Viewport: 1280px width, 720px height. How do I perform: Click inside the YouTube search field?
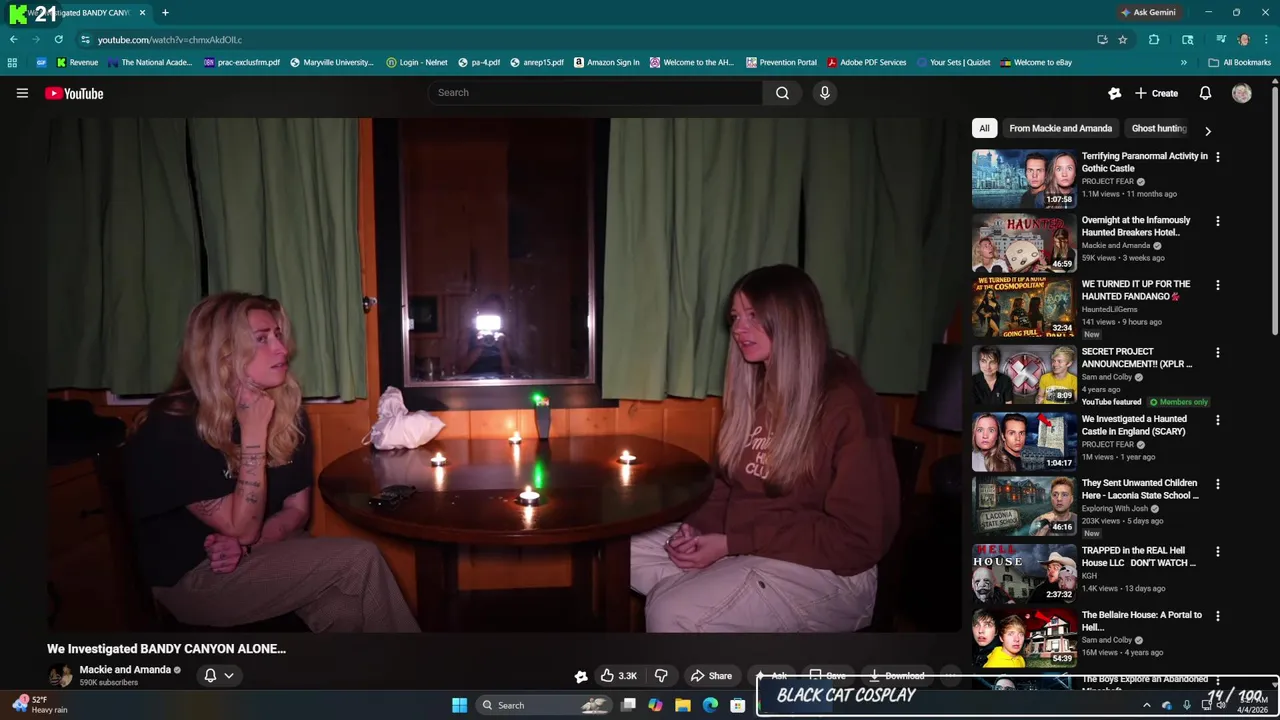pos(595,93)
